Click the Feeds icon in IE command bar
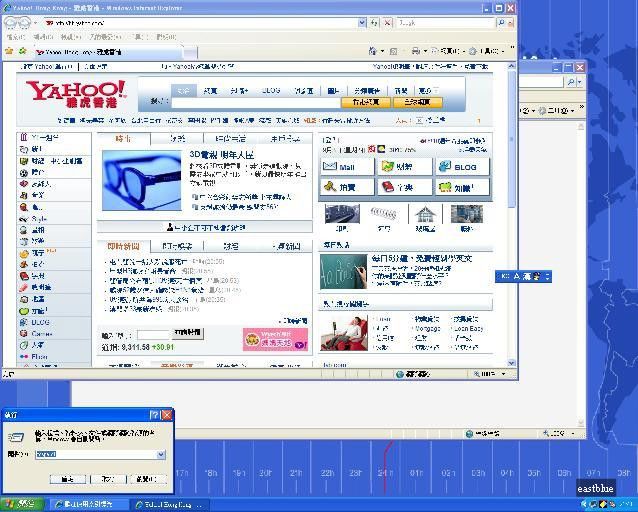Image resolution: width=638 pixels, height=512 pixels. [393, 51]
